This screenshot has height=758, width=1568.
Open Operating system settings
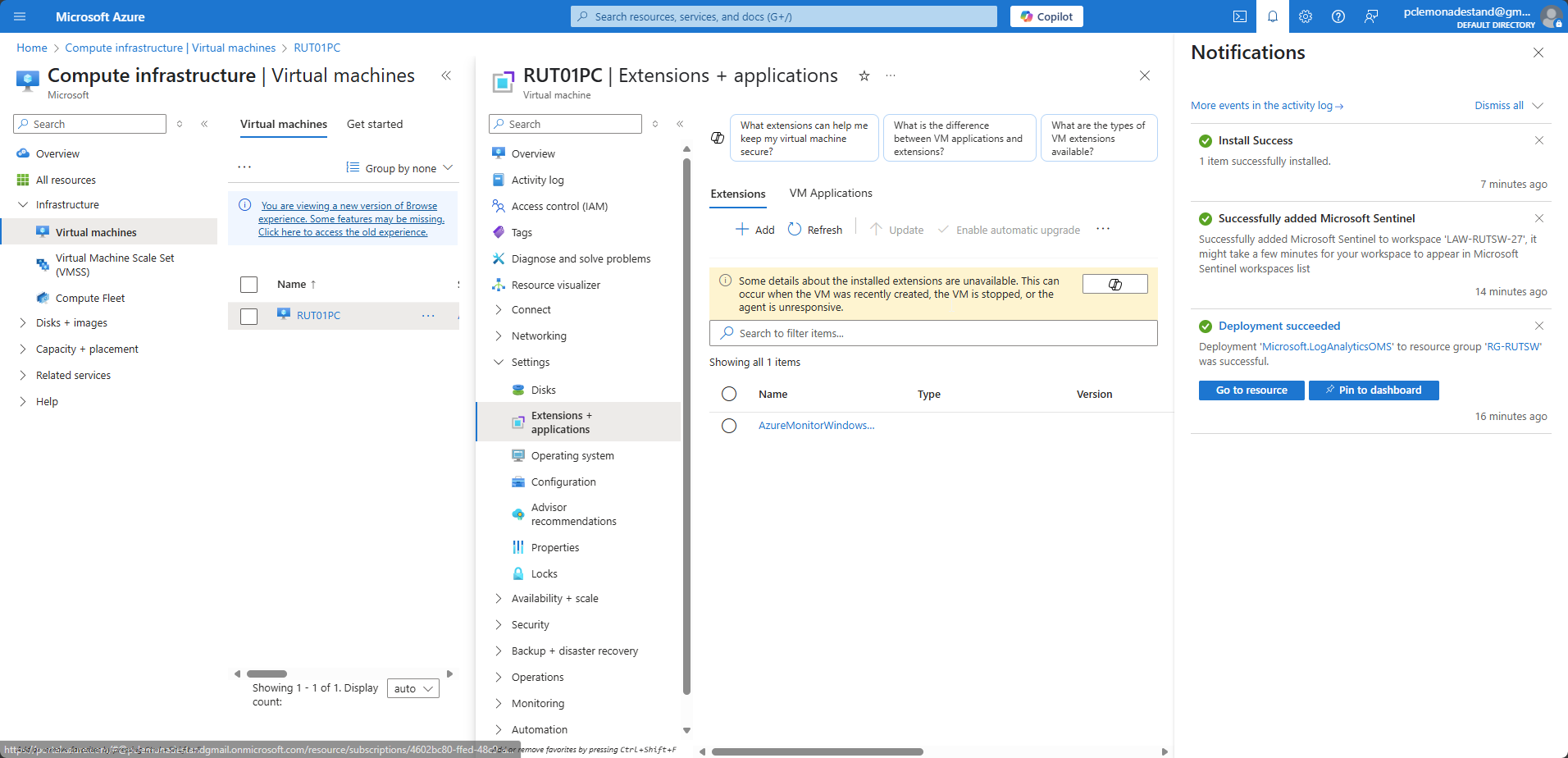pos(572,455)
